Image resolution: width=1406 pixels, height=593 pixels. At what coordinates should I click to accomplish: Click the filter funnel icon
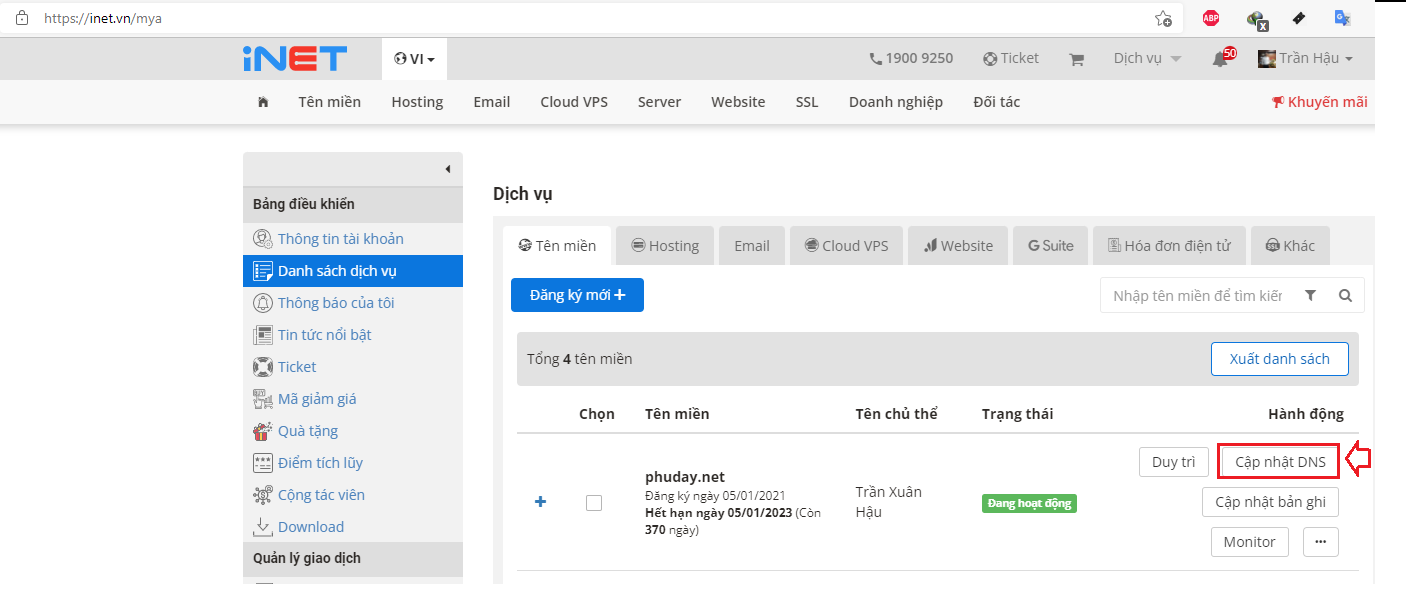coord(1311,296)
